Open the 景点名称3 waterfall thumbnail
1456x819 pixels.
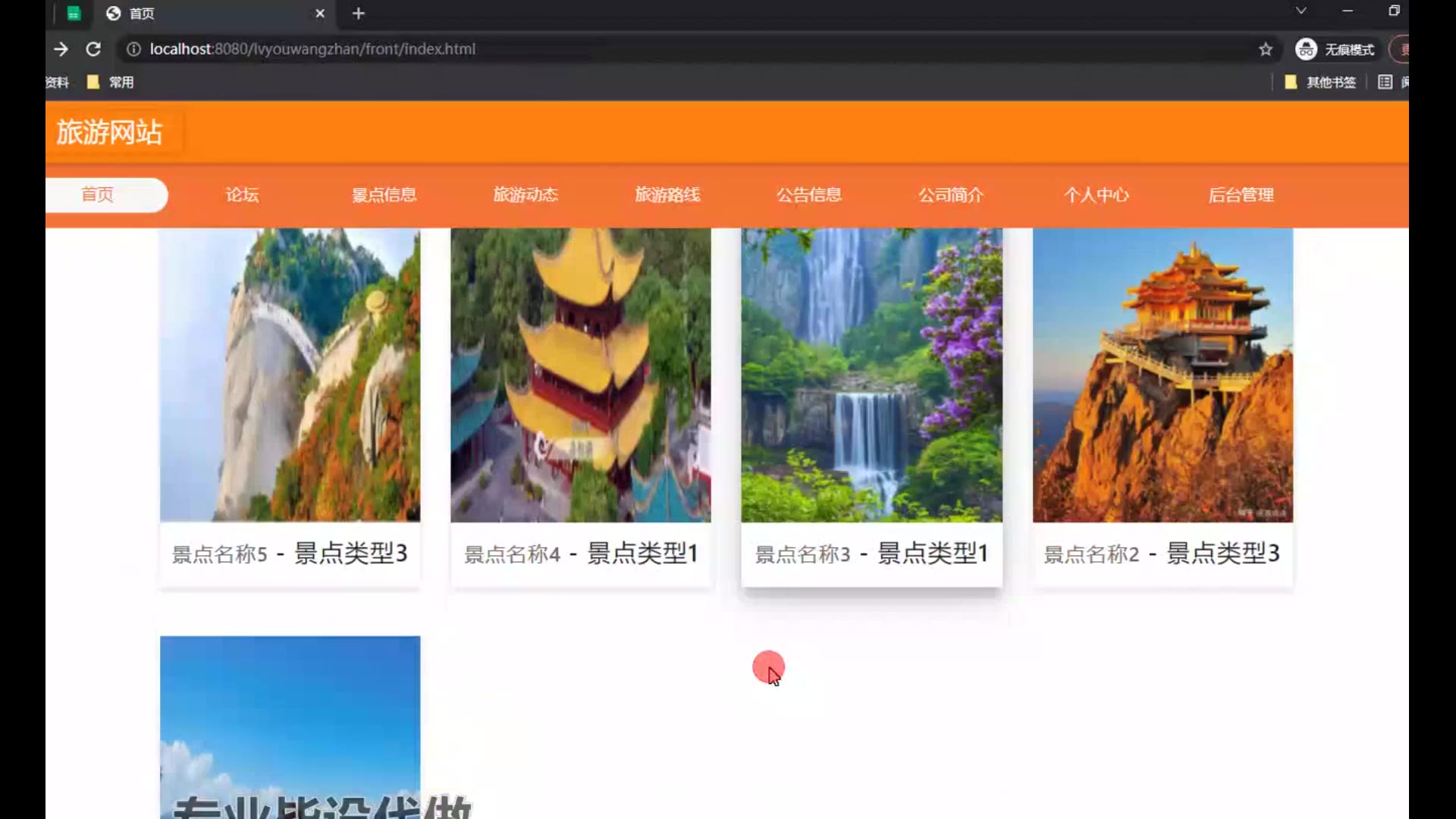pos(871,375)
